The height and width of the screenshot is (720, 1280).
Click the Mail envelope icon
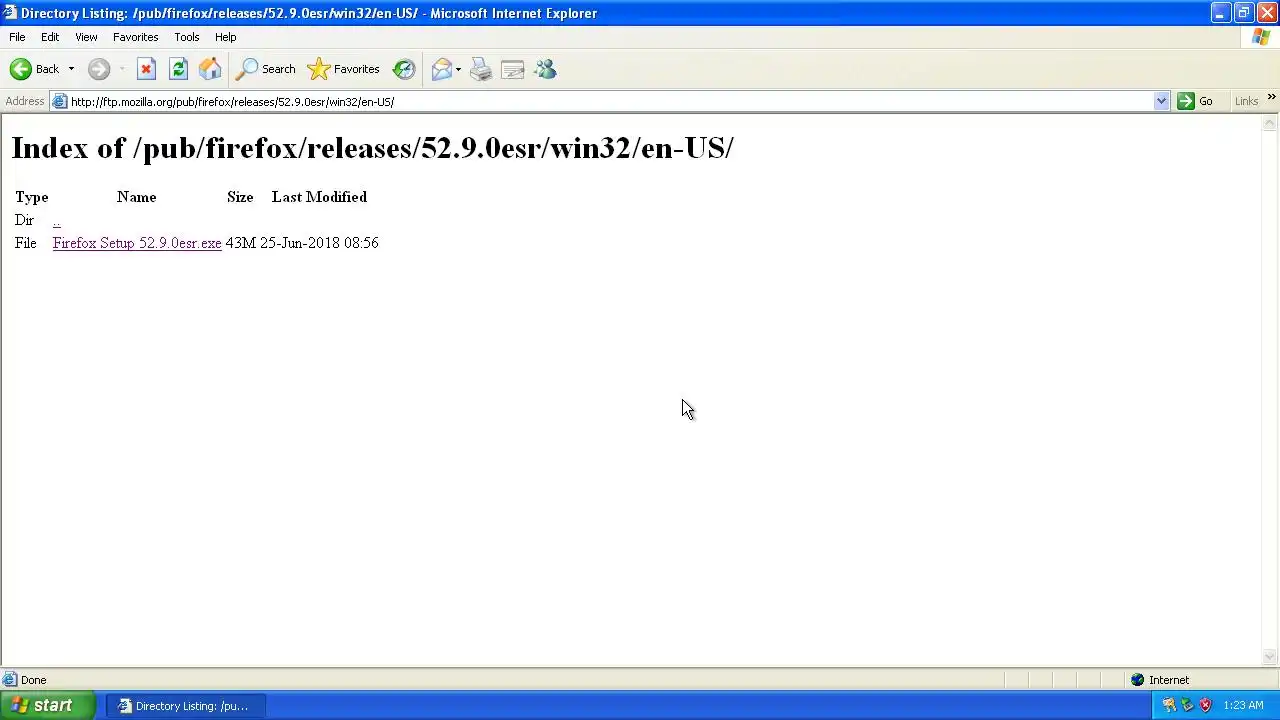441,69
